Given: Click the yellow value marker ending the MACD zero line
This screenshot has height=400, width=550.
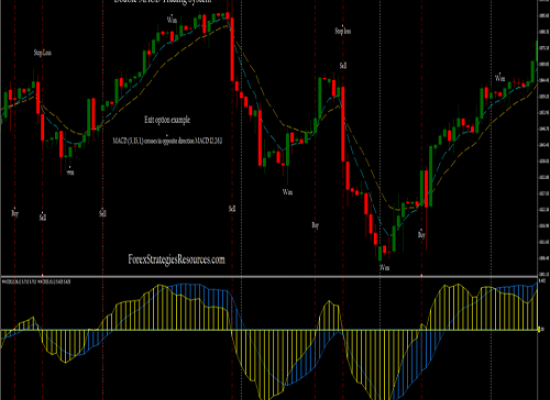Looking at the screenshot, I should coord(540,329).
